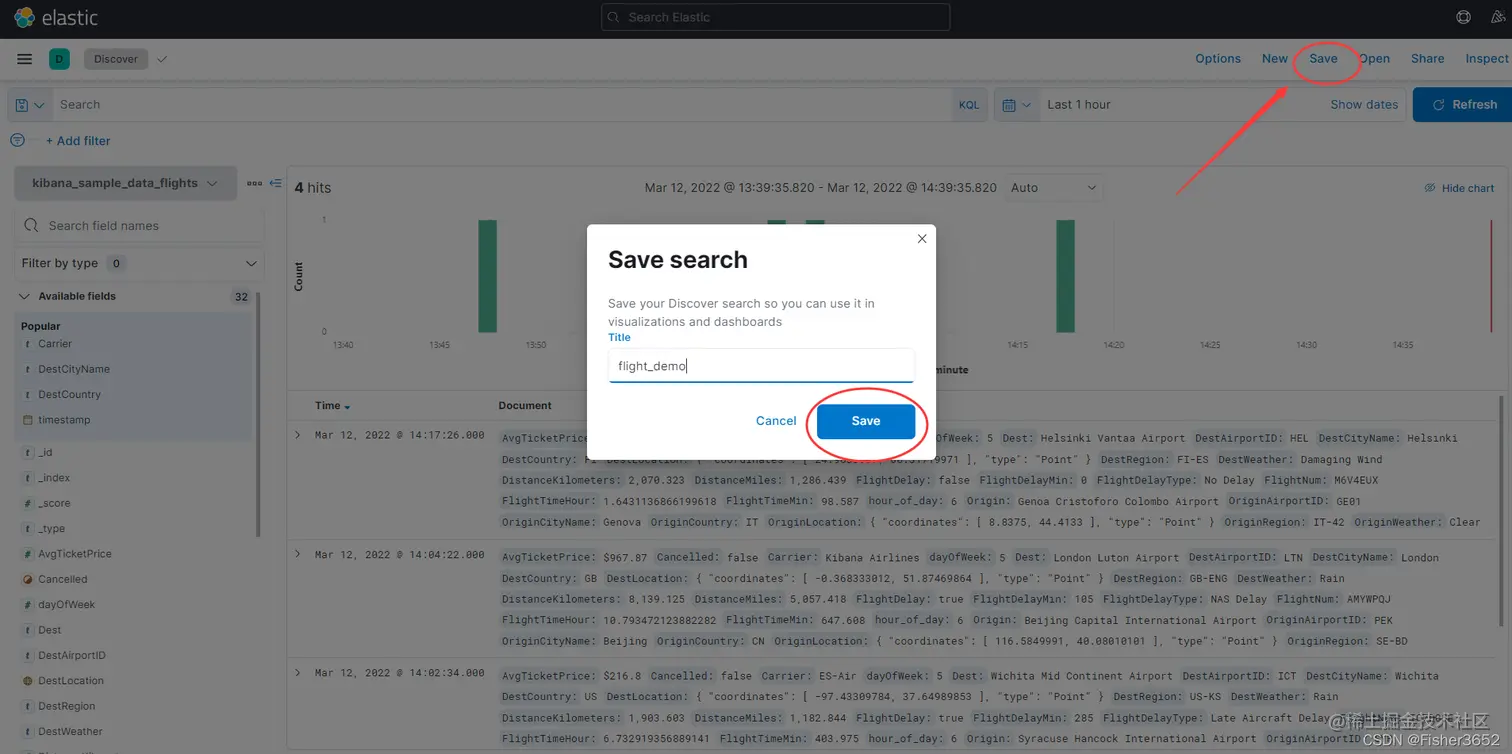The height and width of the screenshot is (754, 1512).
Task: Open the Auto interval dropdown
Action: [x=1055, y=188]
